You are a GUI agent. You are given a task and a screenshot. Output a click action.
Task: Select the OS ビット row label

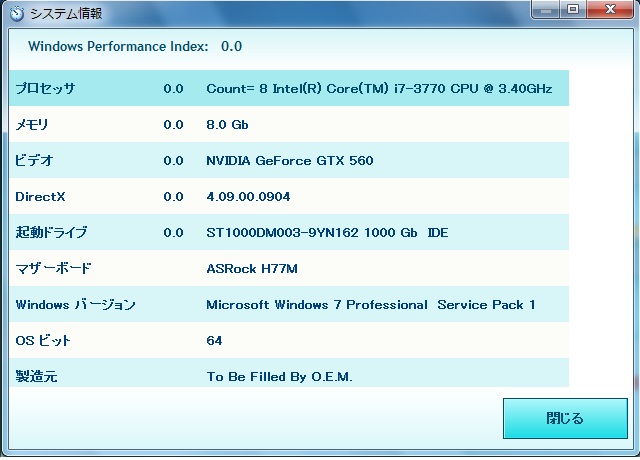tap(43, 340)
